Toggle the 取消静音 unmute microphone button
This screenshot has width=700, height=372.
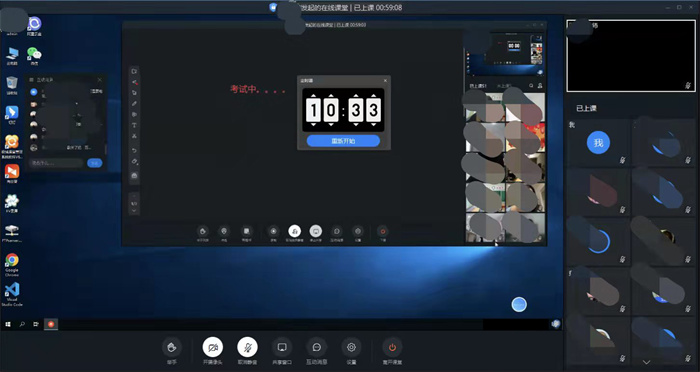tap(247, 347)
